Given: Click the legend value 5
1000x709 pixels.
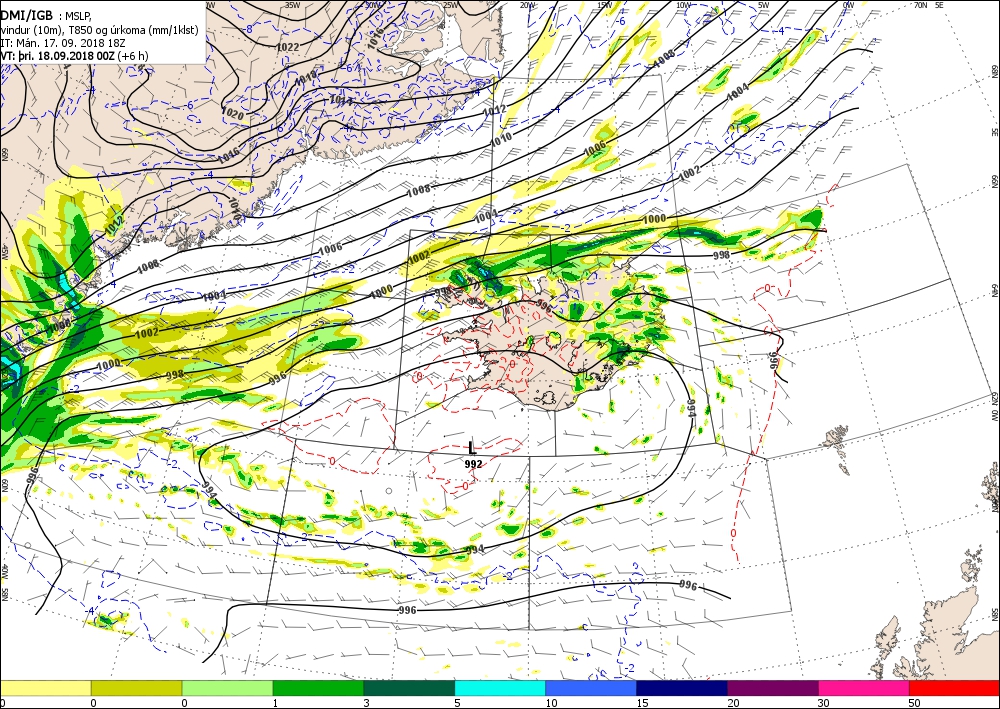Looking at the screenshot, I should (457, 703).
